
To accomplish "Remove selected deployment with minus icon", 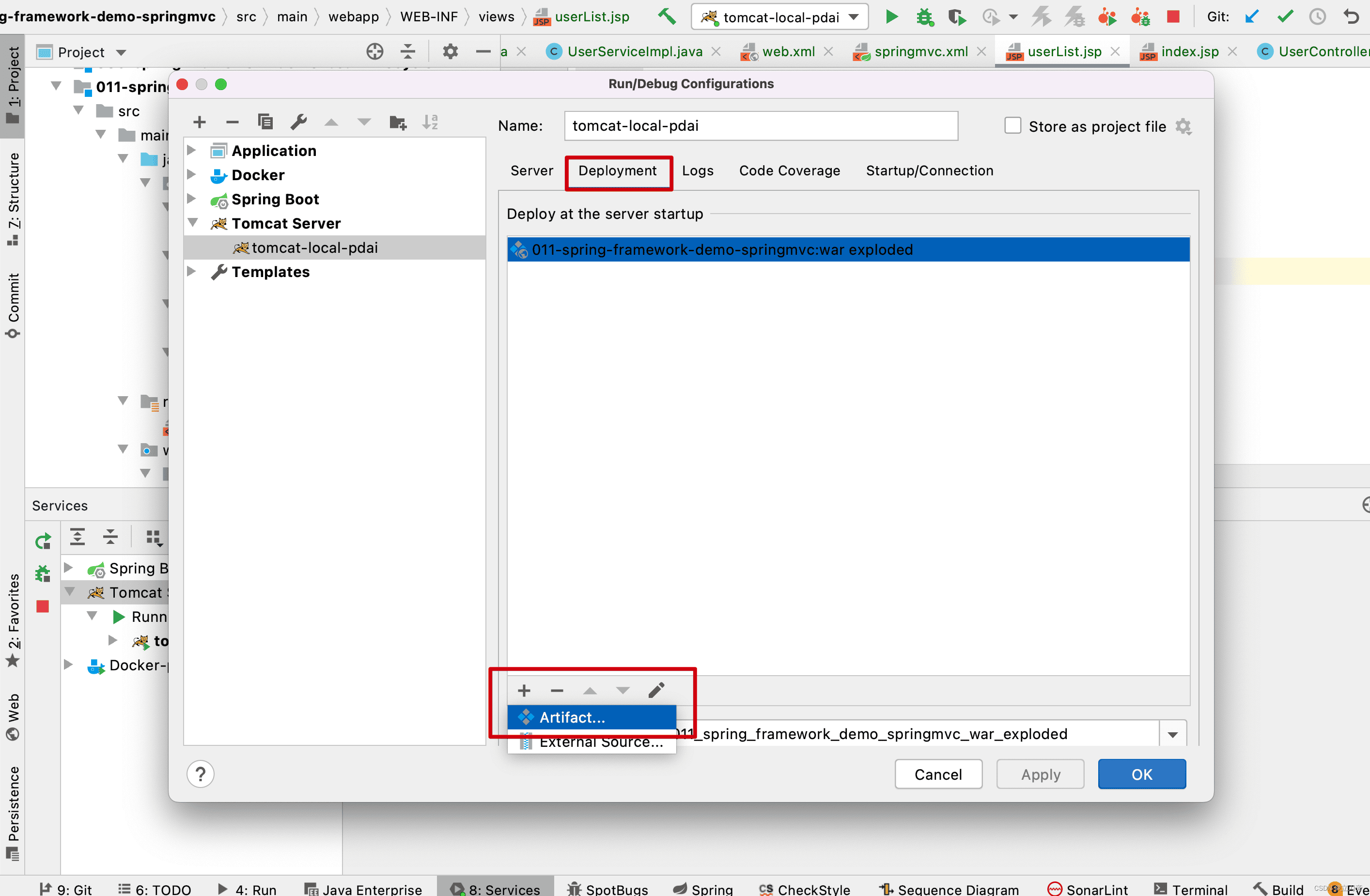I will click(x=557, y=690).
